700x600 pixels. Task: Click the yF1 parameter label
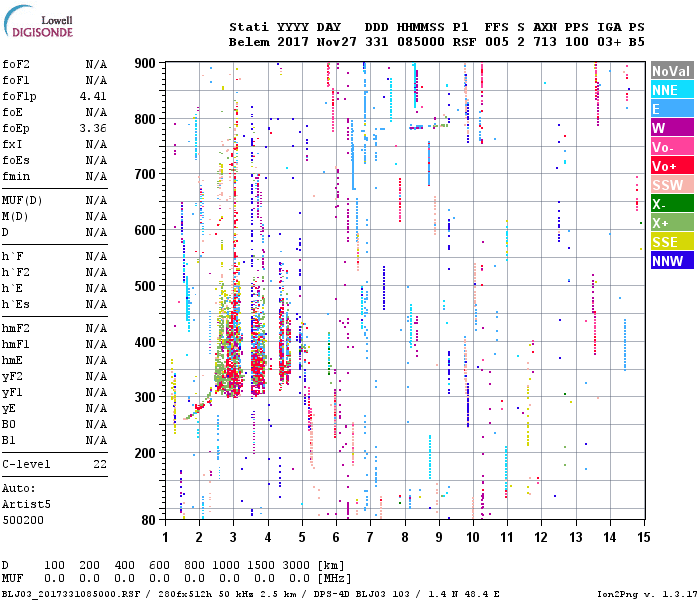coord(12,393)
